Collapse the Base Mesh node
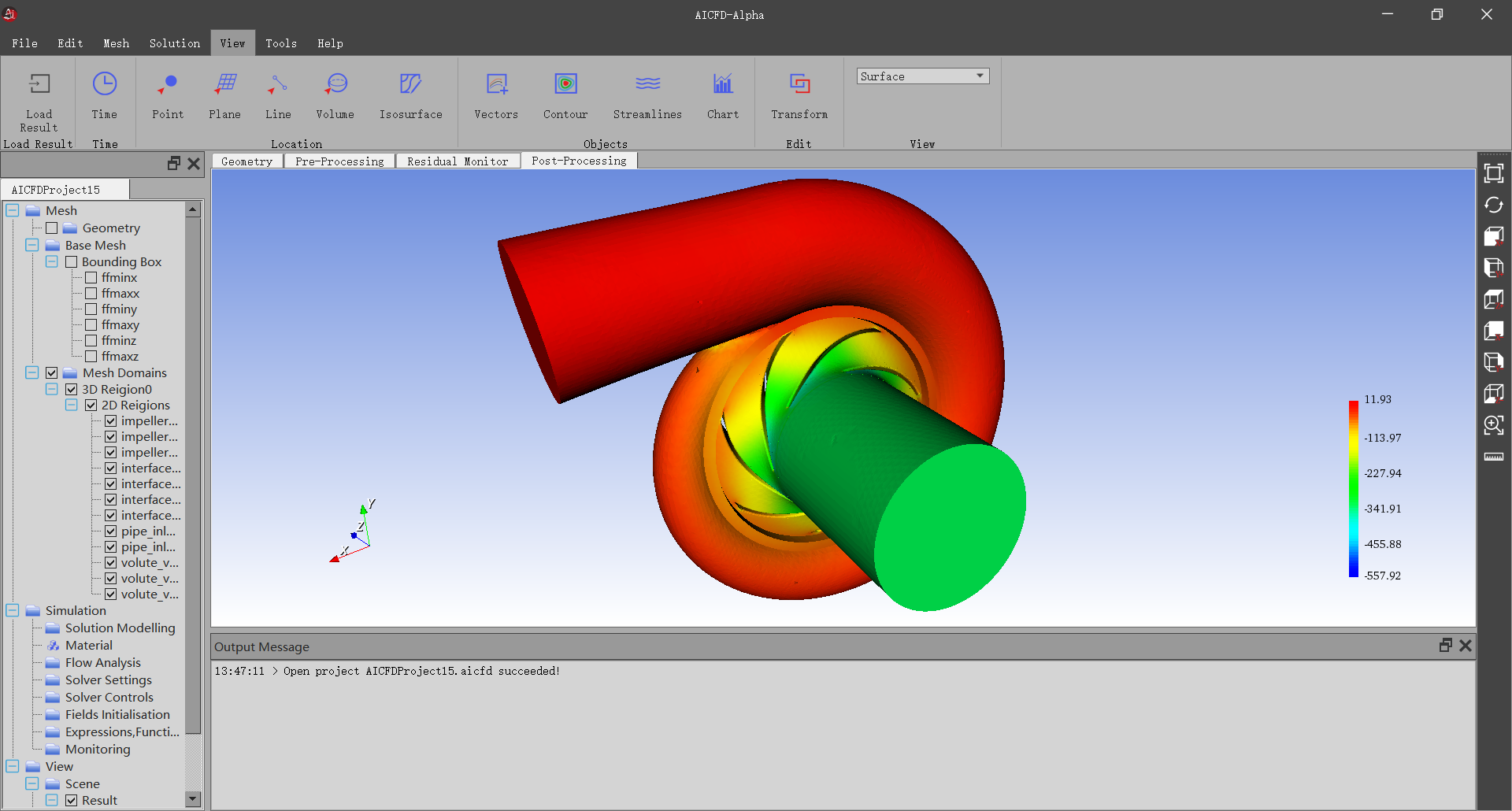 click(32, 245)
